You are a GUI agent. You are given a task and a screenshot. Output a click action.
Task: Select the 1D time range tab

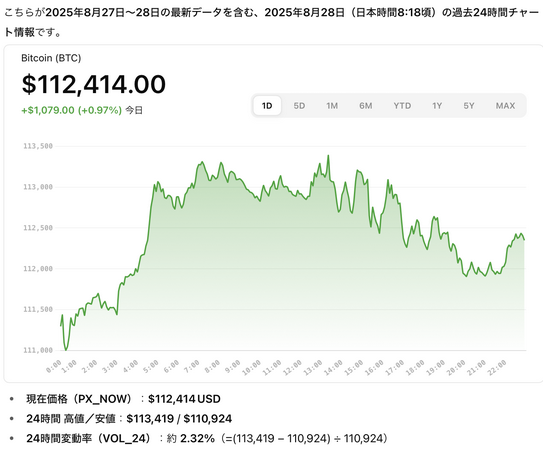[x=267, y=106]
